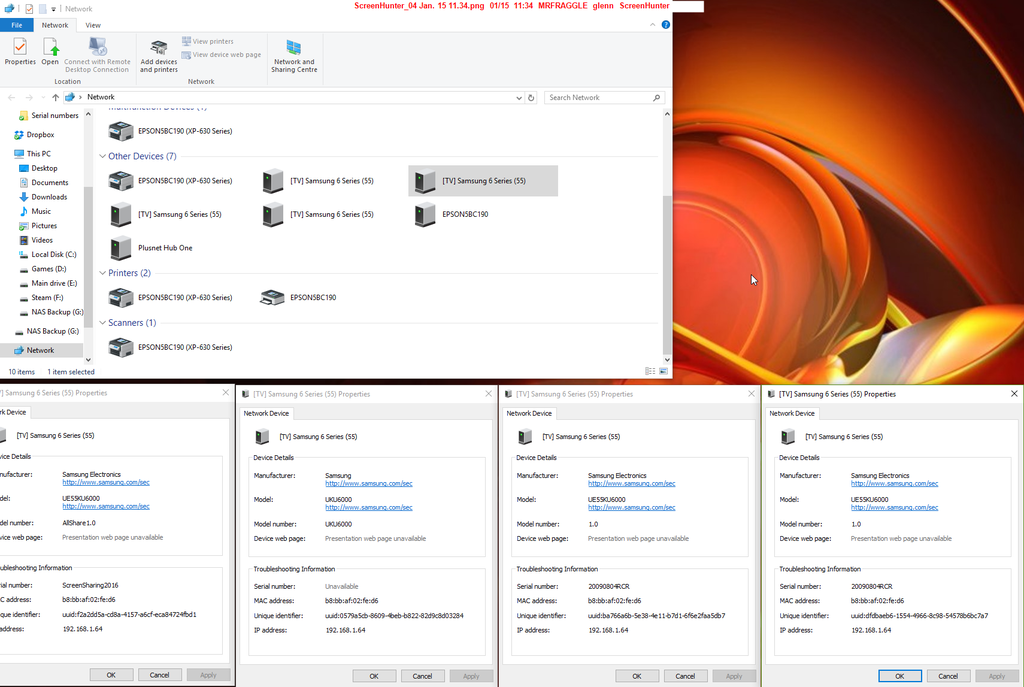Click OK in the dialog with uuid ba766a6b
This screenshot has height=687, width=1024.
click(637, 677)
